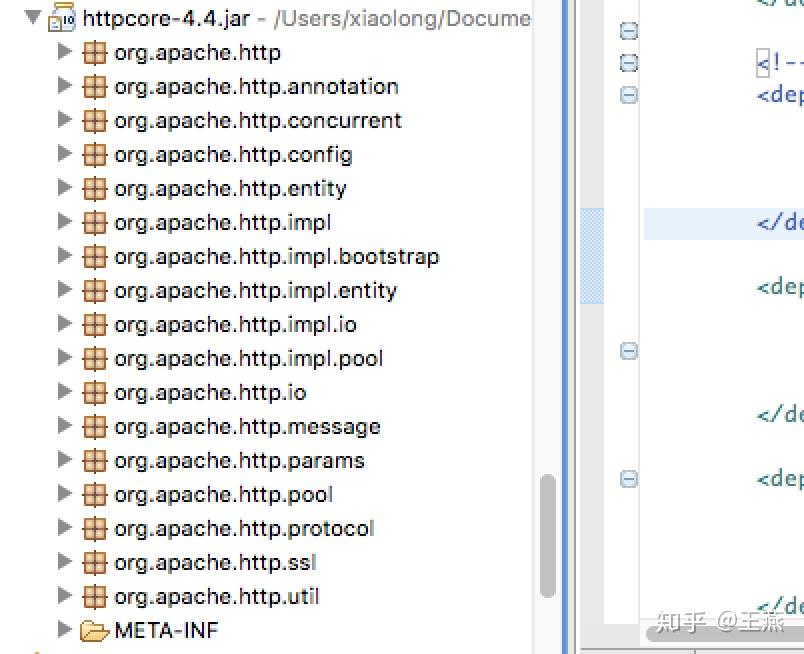Click the closing <dep tag text in the editor

tap(778, 287)
